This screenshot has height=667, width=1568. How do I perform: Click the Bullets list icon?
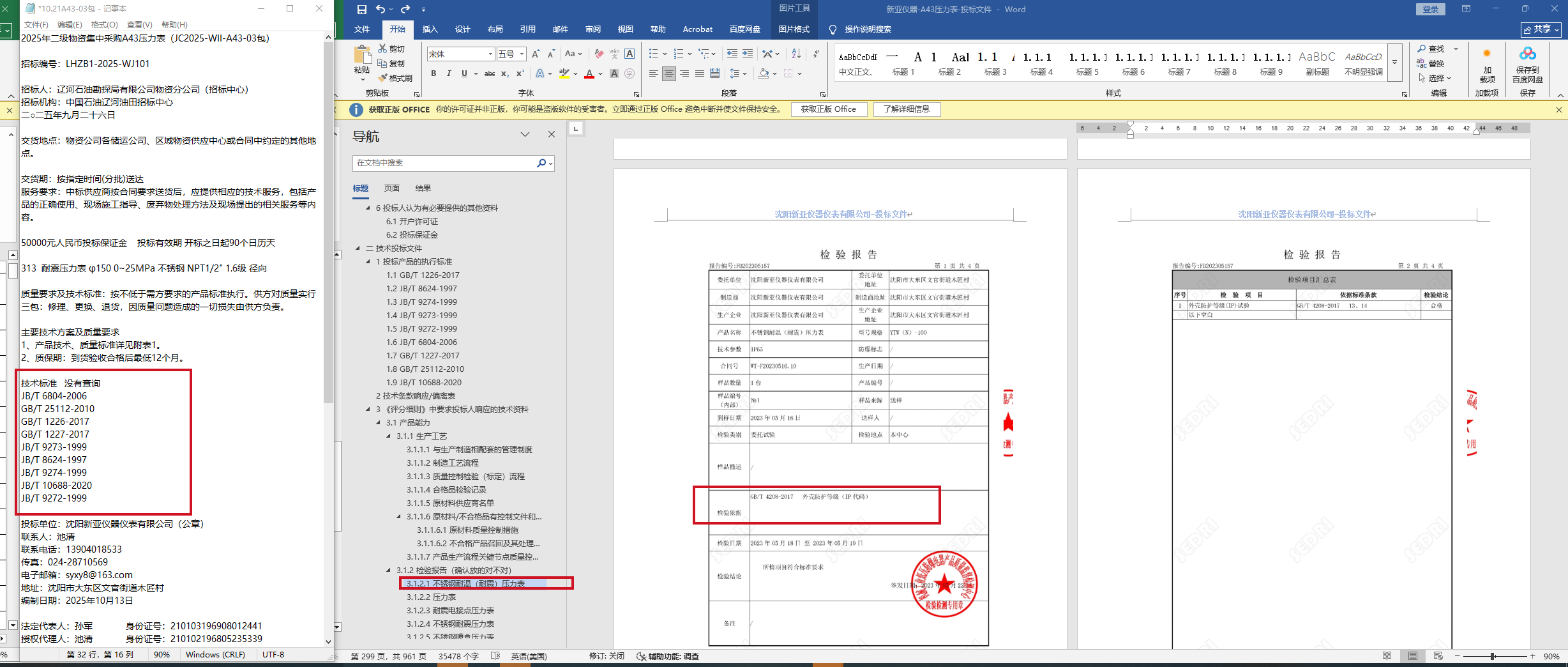(653, 54)
